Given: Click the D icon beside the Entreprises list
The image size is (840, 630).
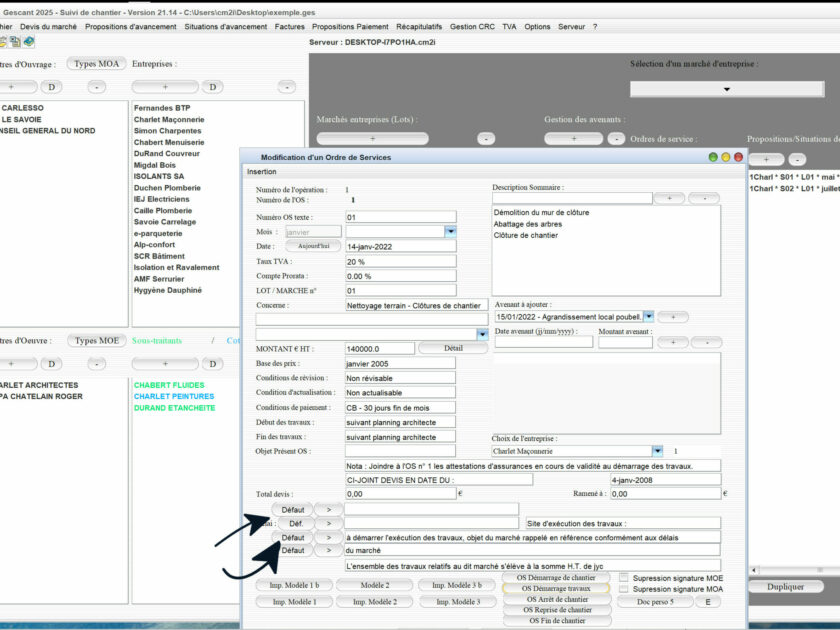Looking at the screenshot, I should click(211, 87).
